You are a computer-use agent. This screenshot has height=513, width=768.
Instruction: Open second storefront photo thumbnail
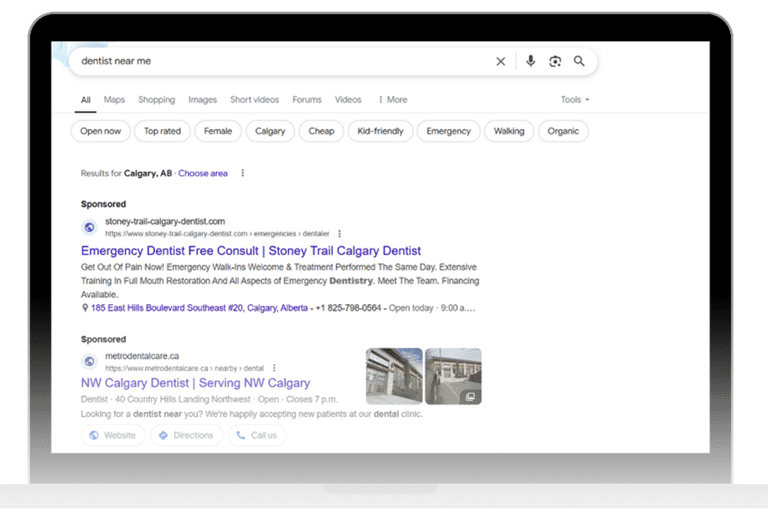click(453, 376)
